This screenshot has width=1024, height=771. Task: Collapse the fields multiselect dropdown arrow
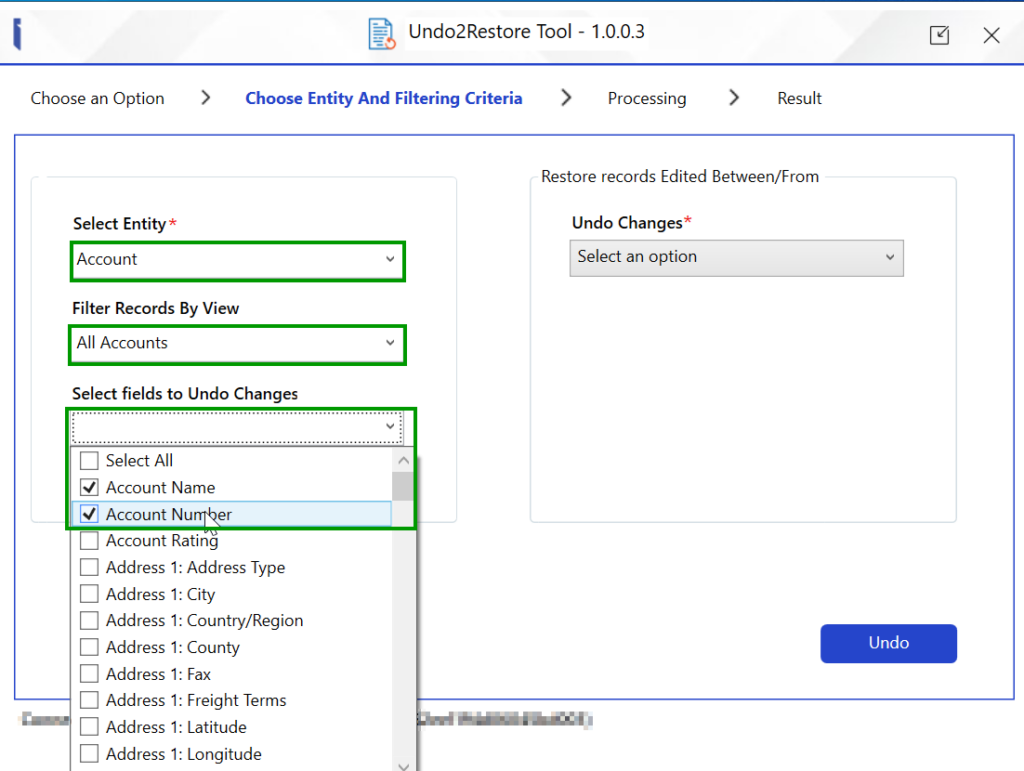tap(390, 426)
